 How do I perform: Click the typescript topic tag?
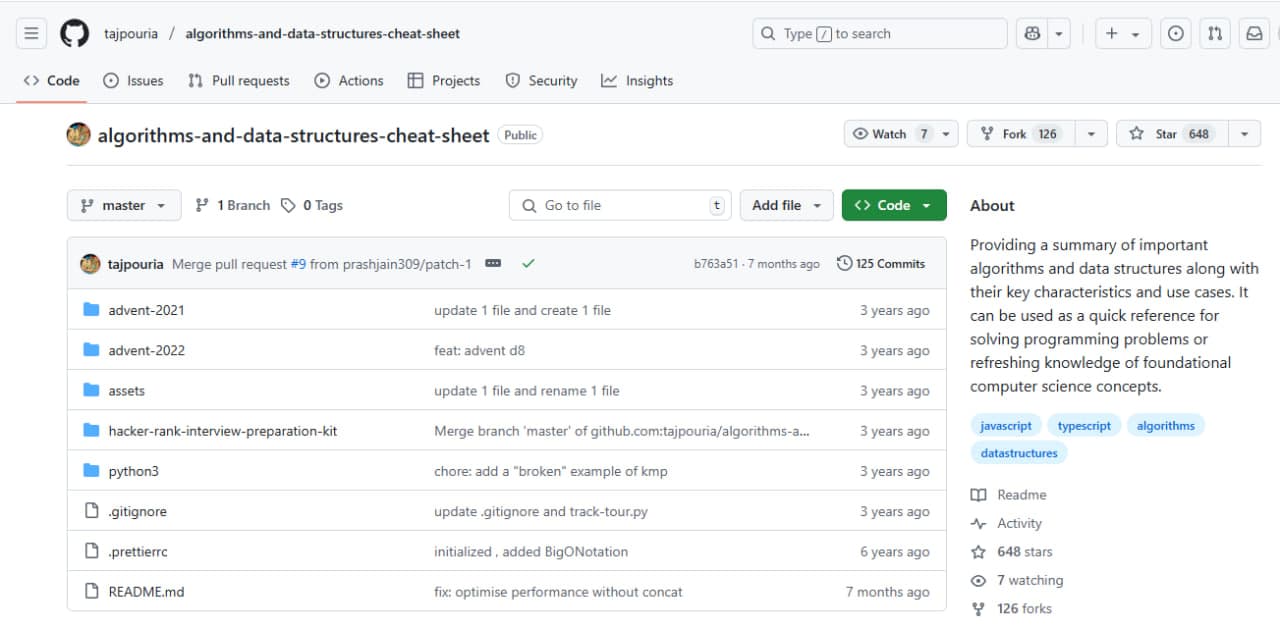pos(1084,425)
